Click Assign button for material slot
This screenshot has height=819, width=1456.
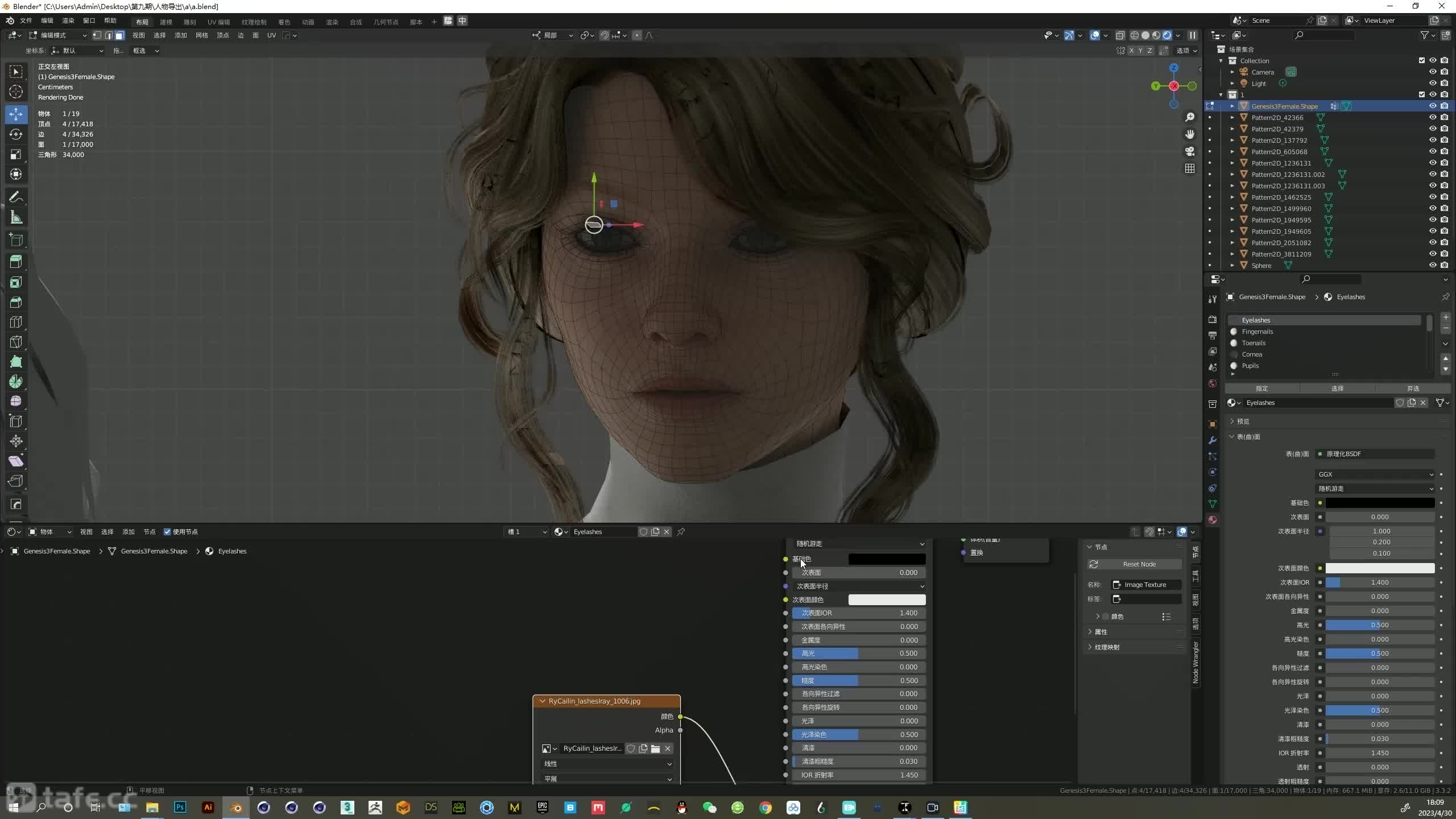pos(1262,388)
